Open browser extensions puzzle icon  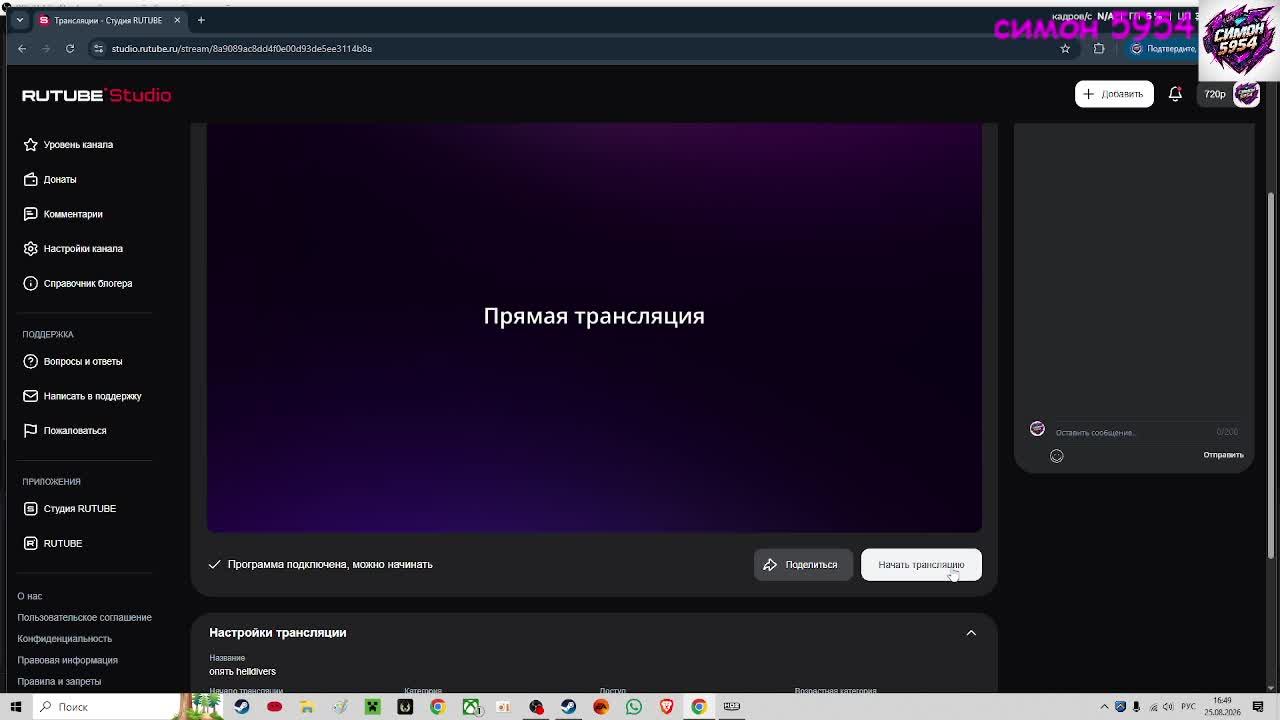pyautogui.click(x=1099, y=48)
